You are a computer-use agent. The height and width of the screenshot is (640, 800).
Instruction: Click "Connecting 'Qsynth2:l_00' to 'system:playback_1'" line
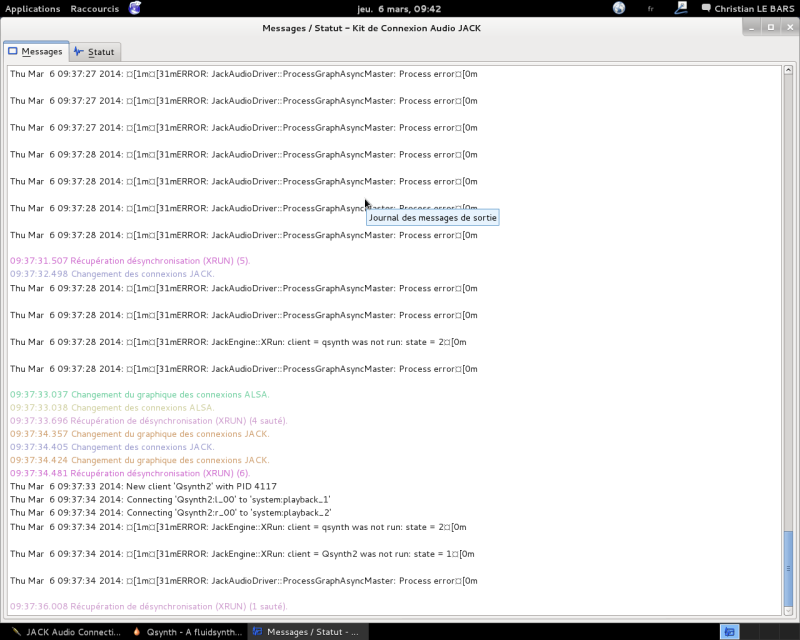pos(170,500)
